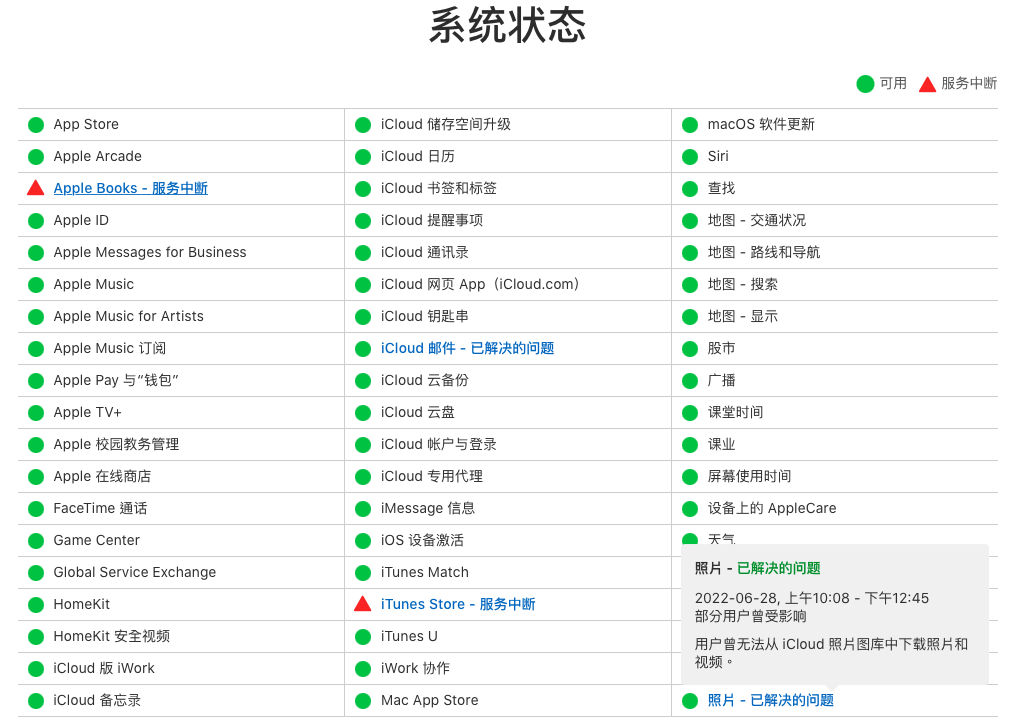Click the 系统状态 page heading
This screenshot has height=721, width=1020.
click(x=507, y=26)
